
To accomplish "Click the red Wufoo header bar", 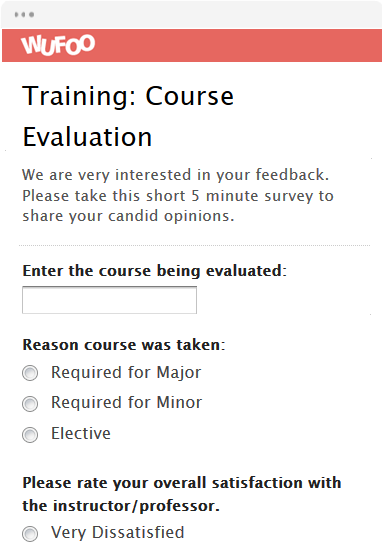I will point(192,45).
